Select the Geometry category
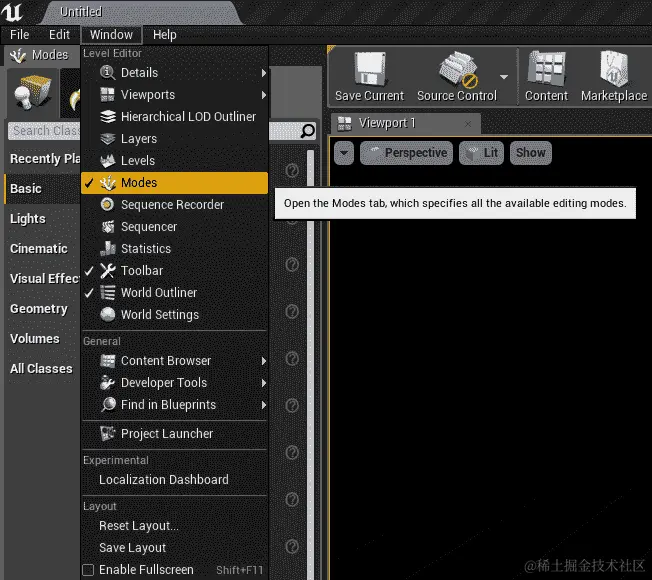 click(x=42, y=309)
